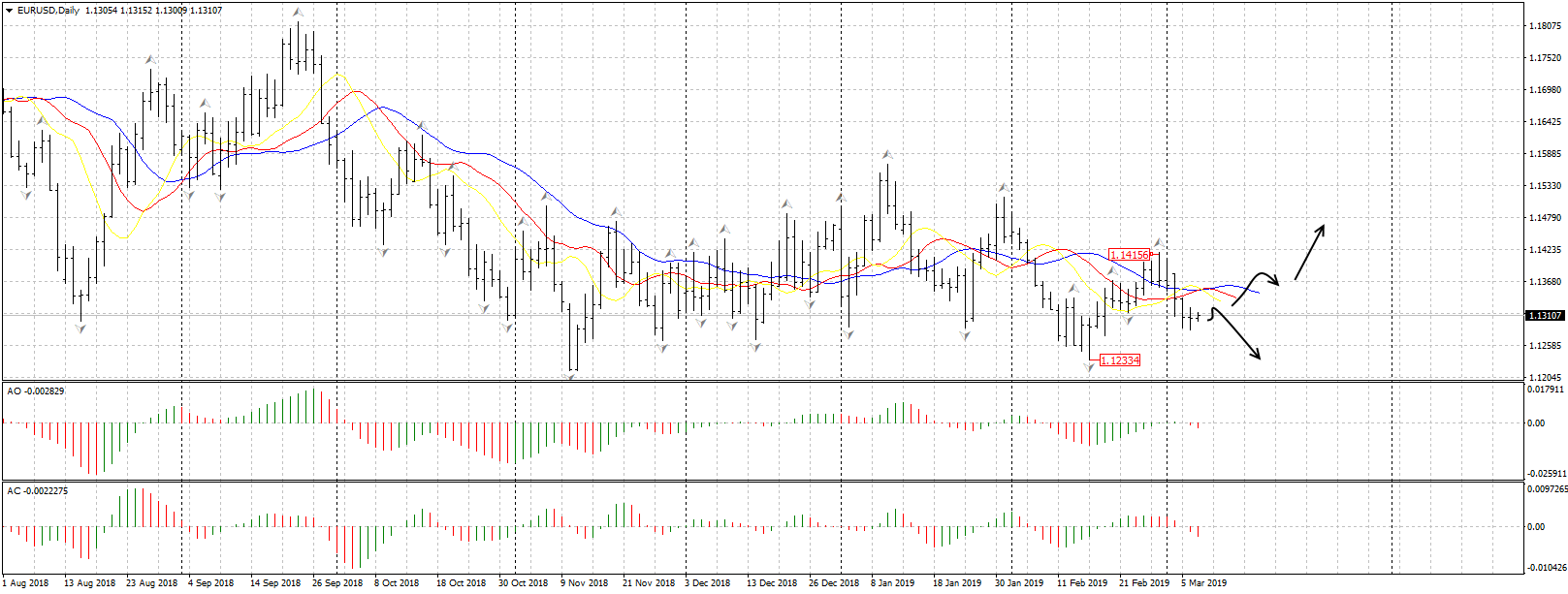The height and width of the screenshot is (594, 1568).
Task: Click the 8 Jan 2019 date label
Action: [892, 583]
